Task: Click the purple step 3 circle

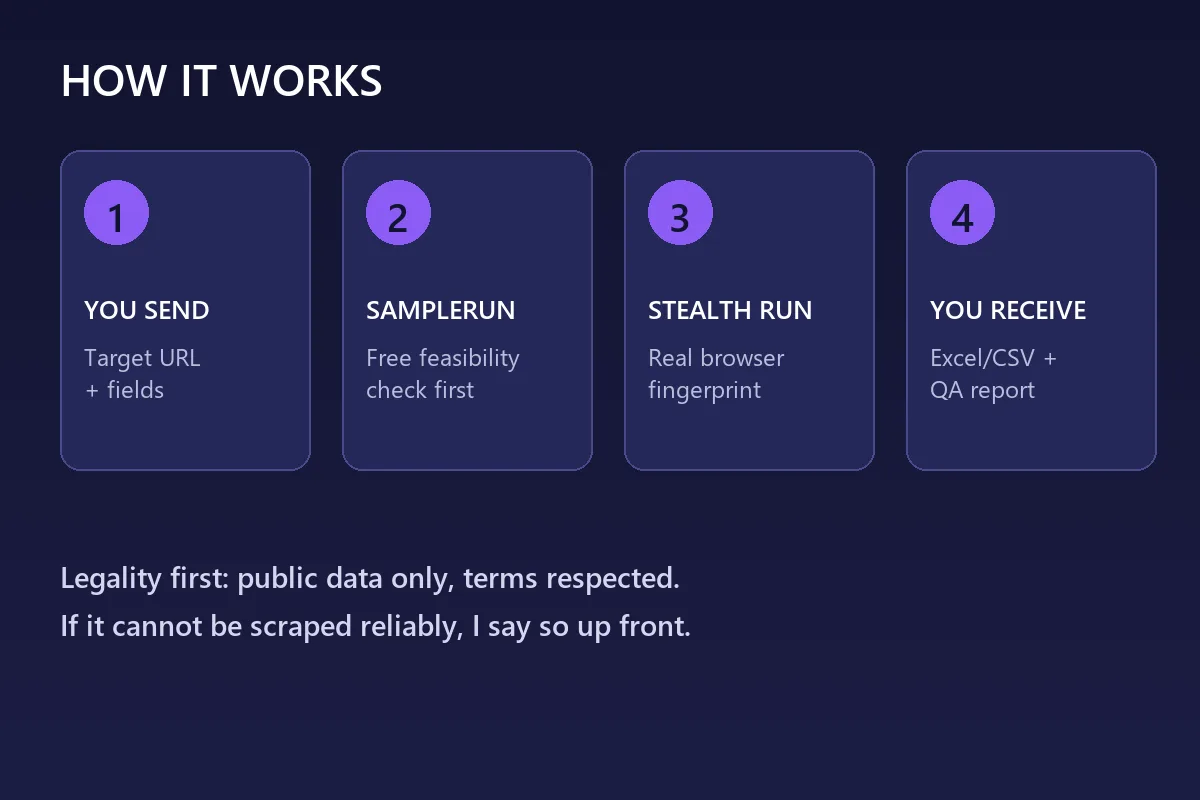Action: (680, 212)
